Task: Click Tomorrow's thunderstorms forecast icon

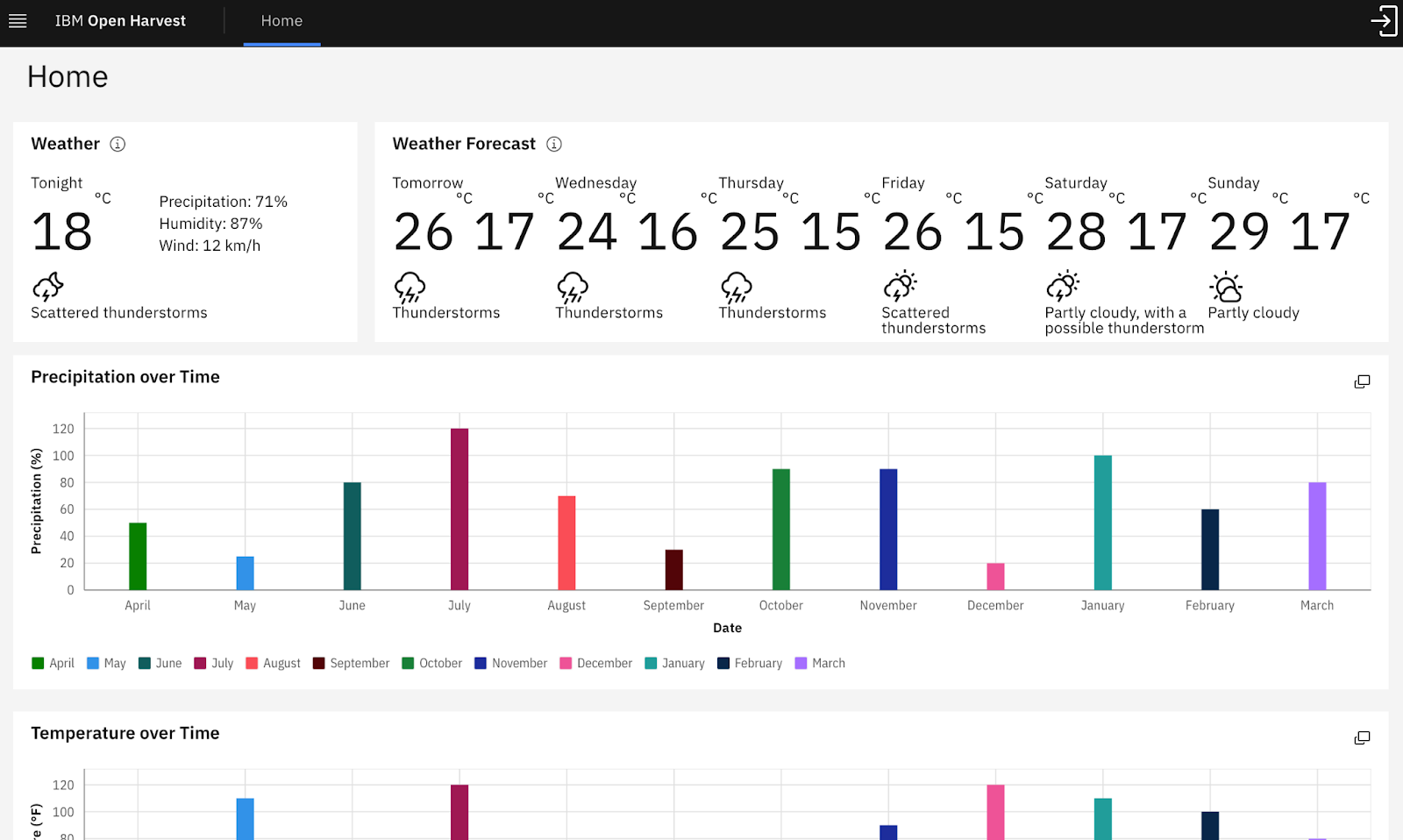Action: (410, 287)
